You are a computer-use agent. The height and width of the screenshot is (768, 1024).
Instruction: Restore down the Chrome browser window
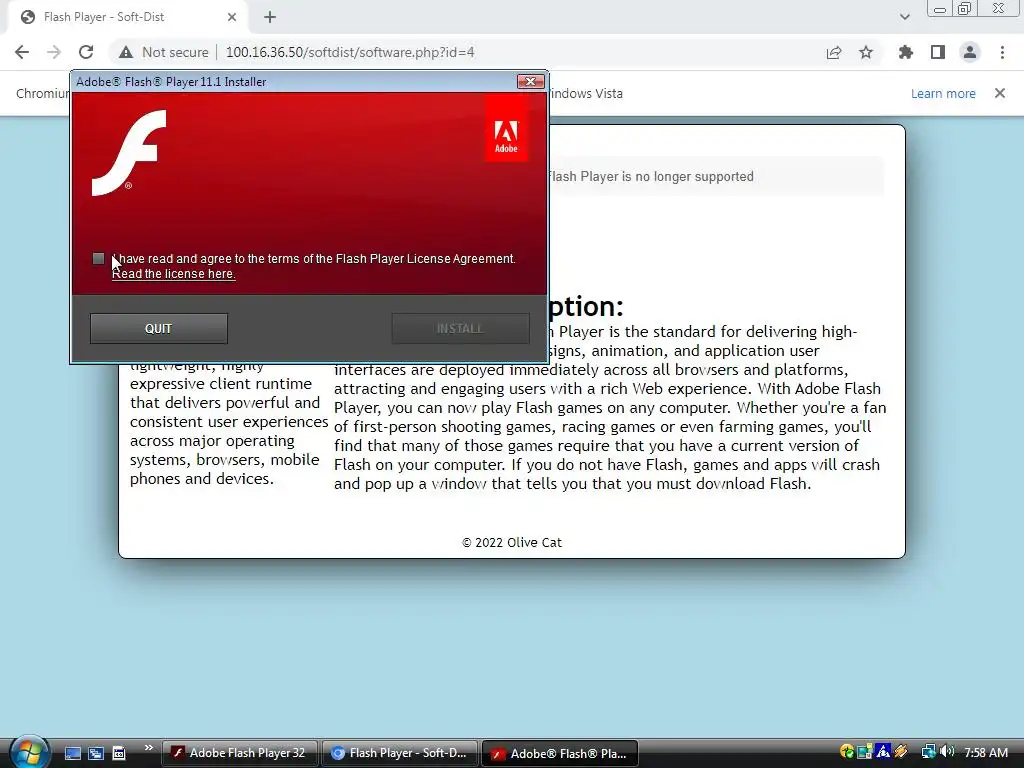click(x=964, y=9)
